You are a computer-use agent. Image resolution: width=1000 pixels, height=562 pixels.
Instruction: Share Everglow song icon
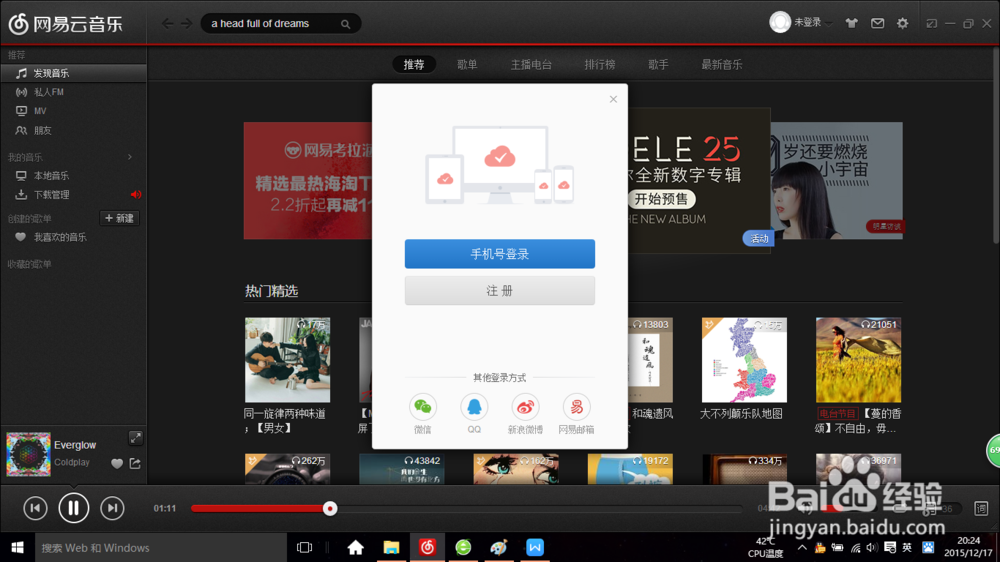coord(135,464)
